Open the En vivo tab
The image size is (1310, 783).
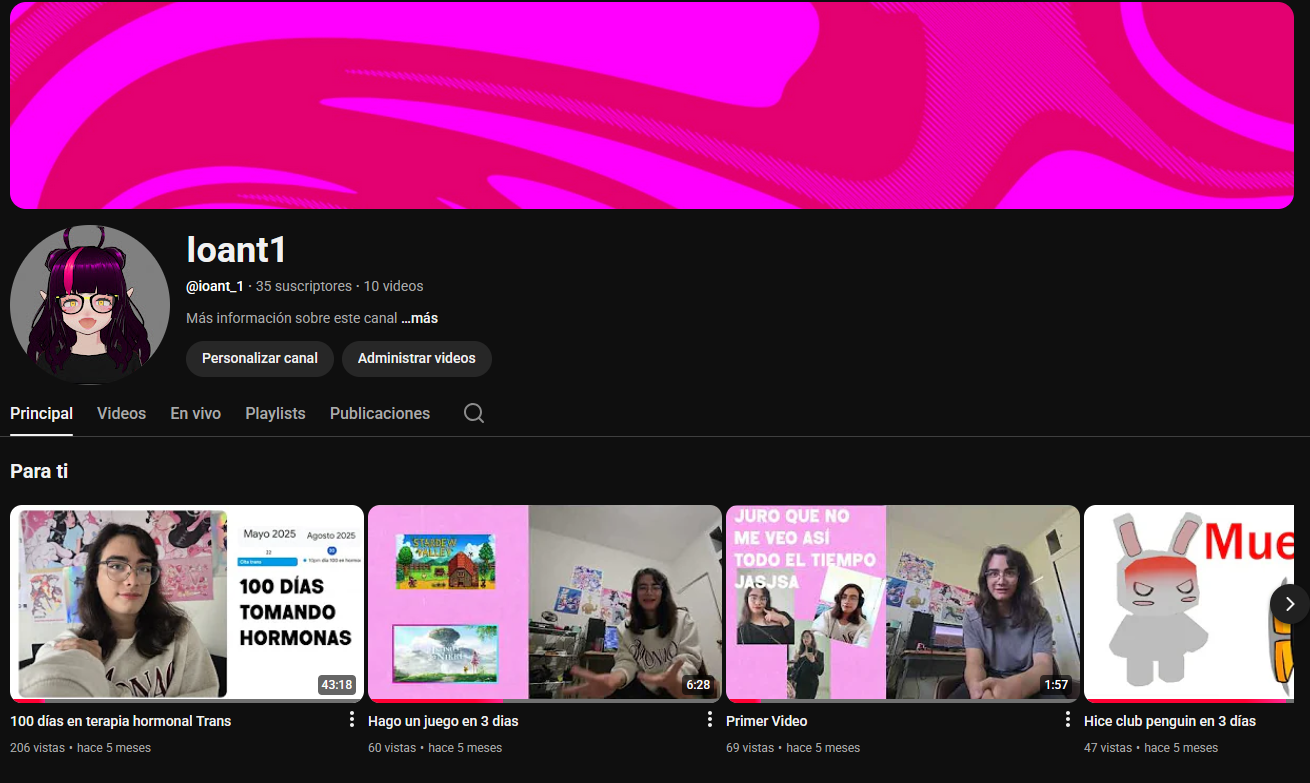click(x=195, y=413)
